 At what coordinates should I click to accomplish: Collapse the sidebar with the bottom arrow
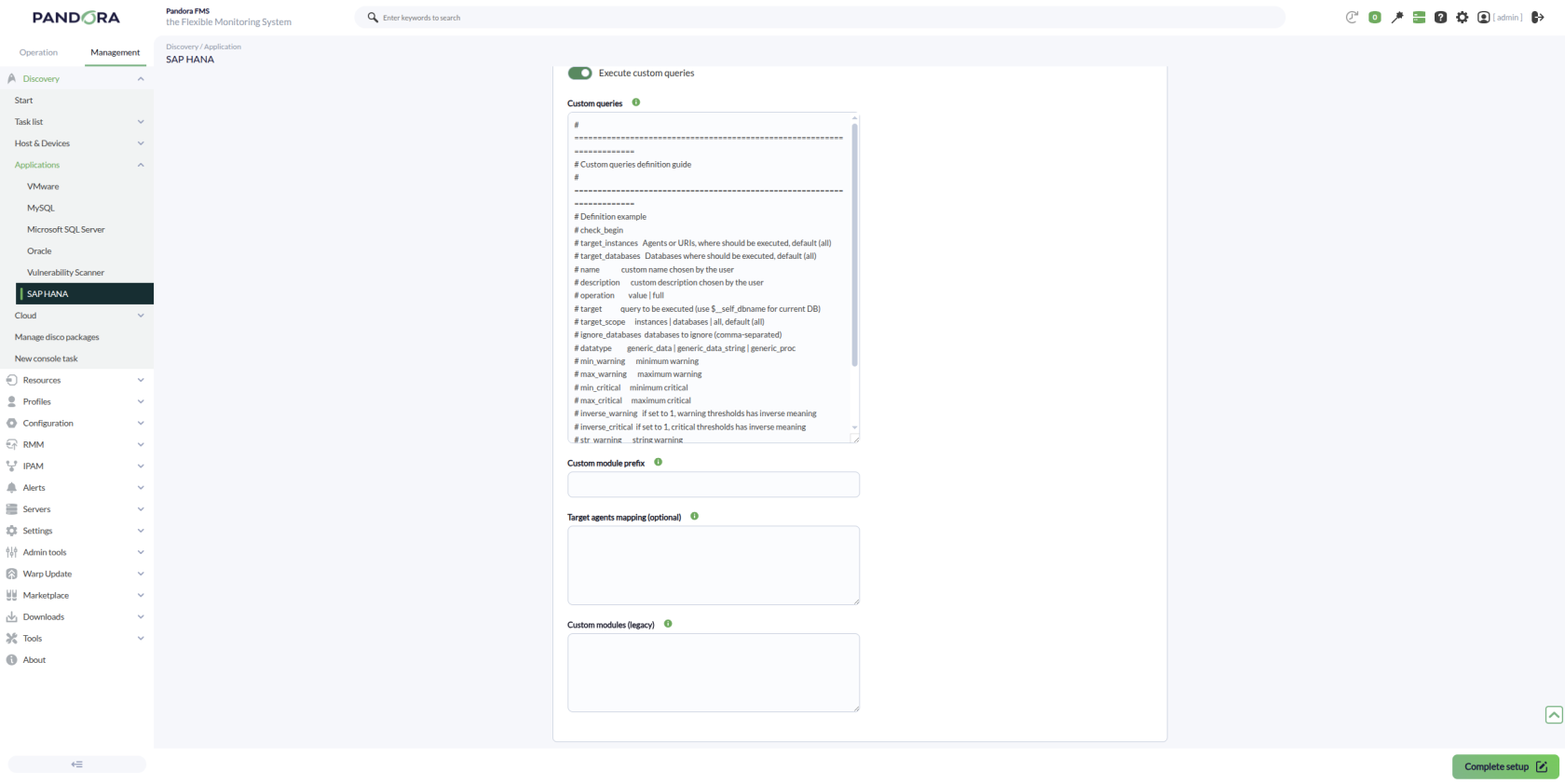pyautogui.click(x=77, y=764)
